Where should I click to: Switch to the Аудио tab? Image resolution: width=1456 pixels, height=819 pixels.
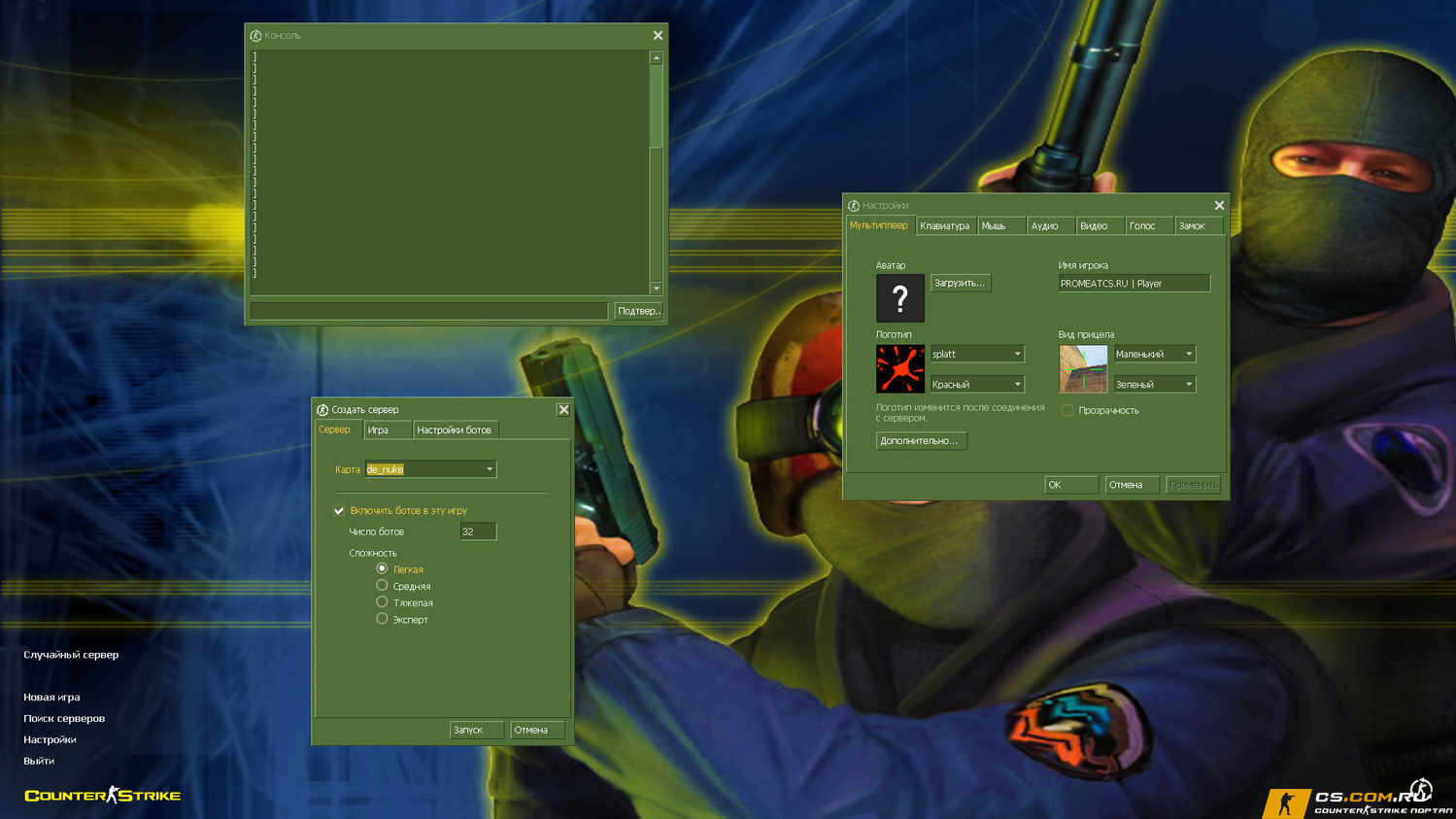coord(1051,226)
